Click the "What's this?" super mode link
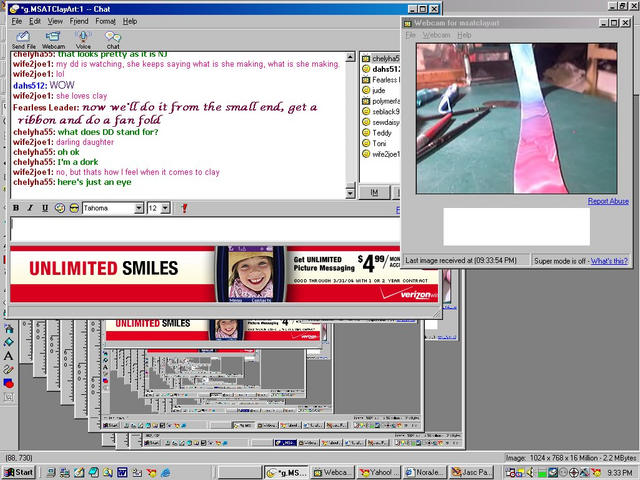The height and width of the screenshot is (480, 640). [x=609, y=261]
